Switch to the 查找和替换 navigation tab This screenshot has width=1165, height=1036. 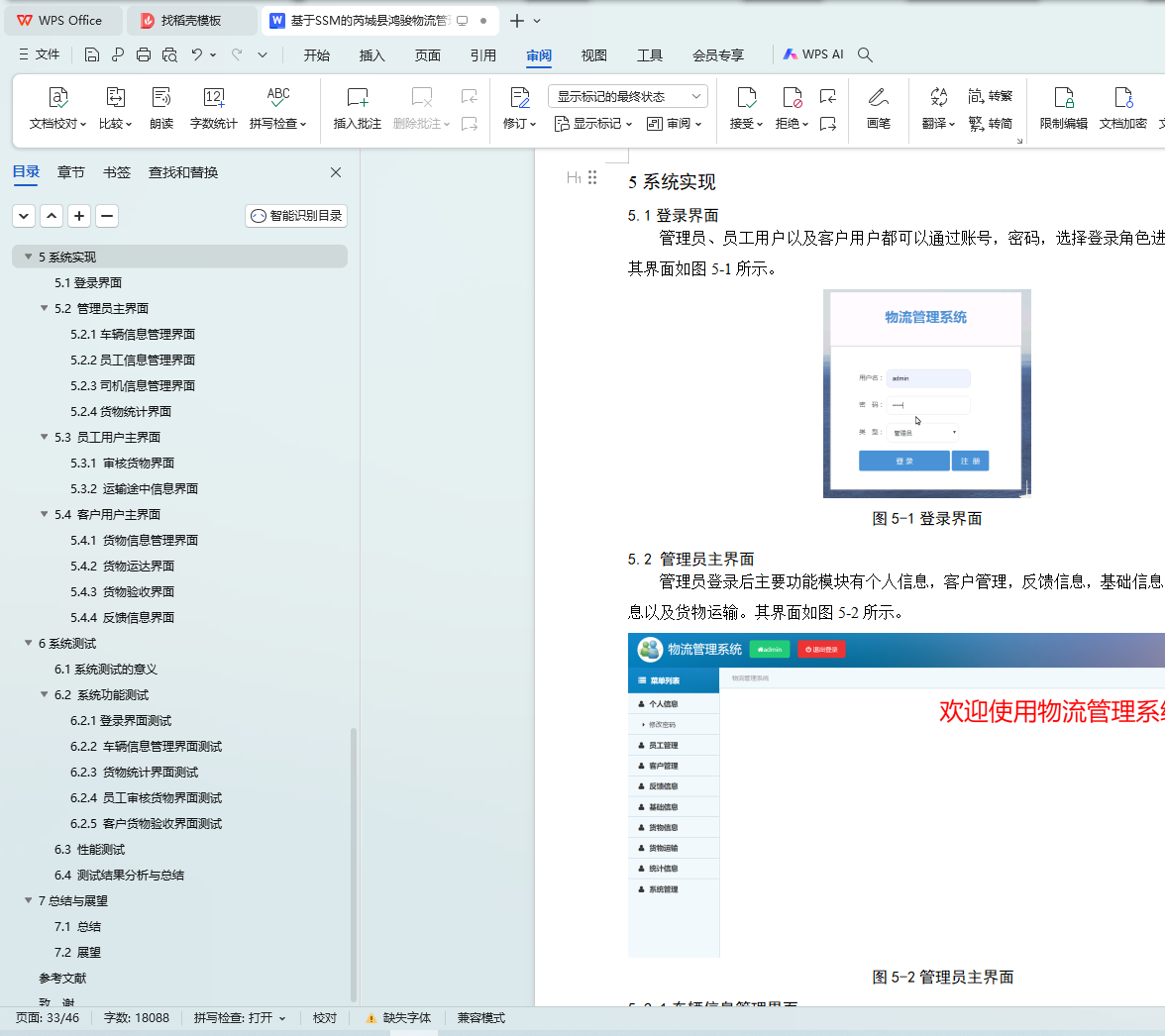click(182, 172)
